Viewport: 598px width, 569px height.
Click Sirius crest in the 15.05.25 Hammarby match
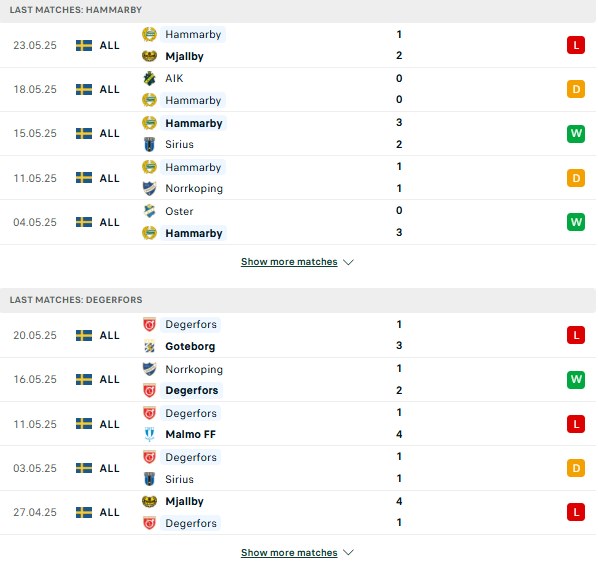coord(149,145)
